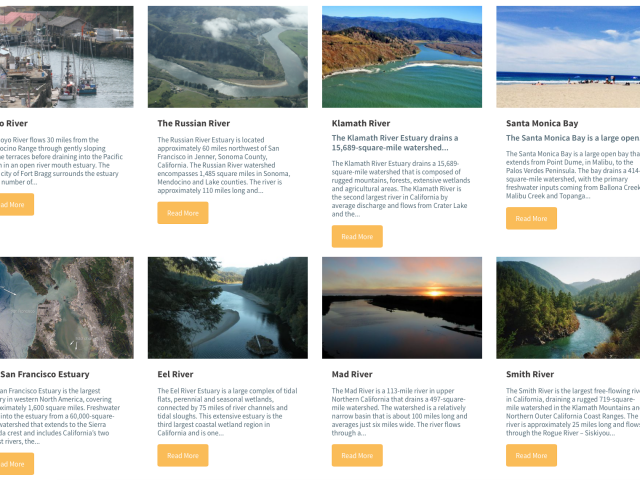Click Read More under Eel River

tap(183, 455)
